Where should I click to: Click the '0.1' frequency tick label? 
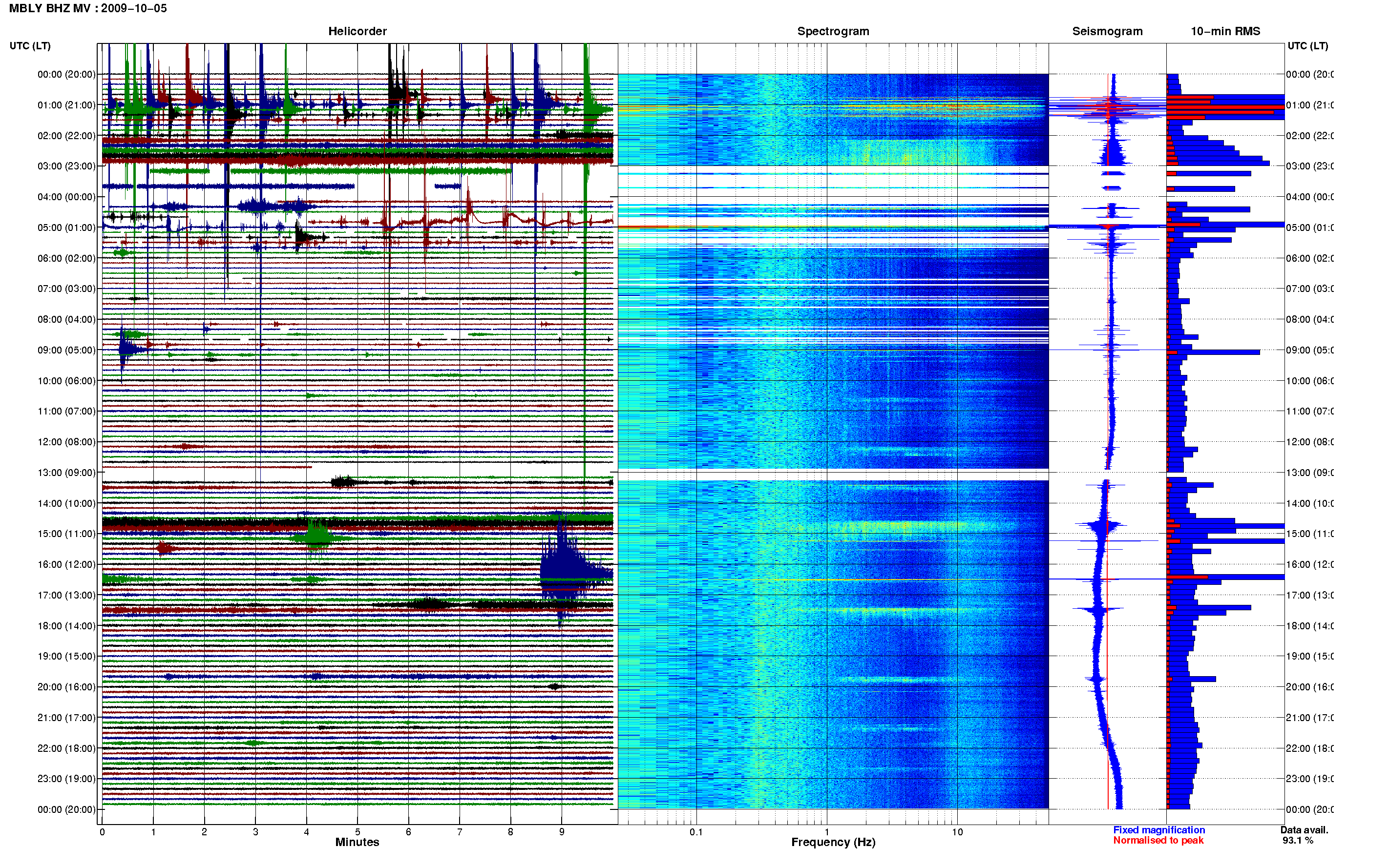point(696,832)
